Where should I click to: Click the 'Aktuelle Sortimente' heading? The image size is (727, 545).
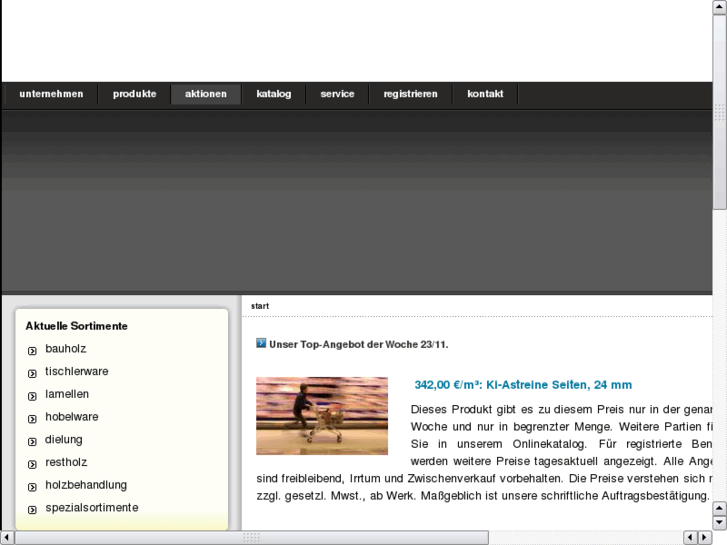77,326
